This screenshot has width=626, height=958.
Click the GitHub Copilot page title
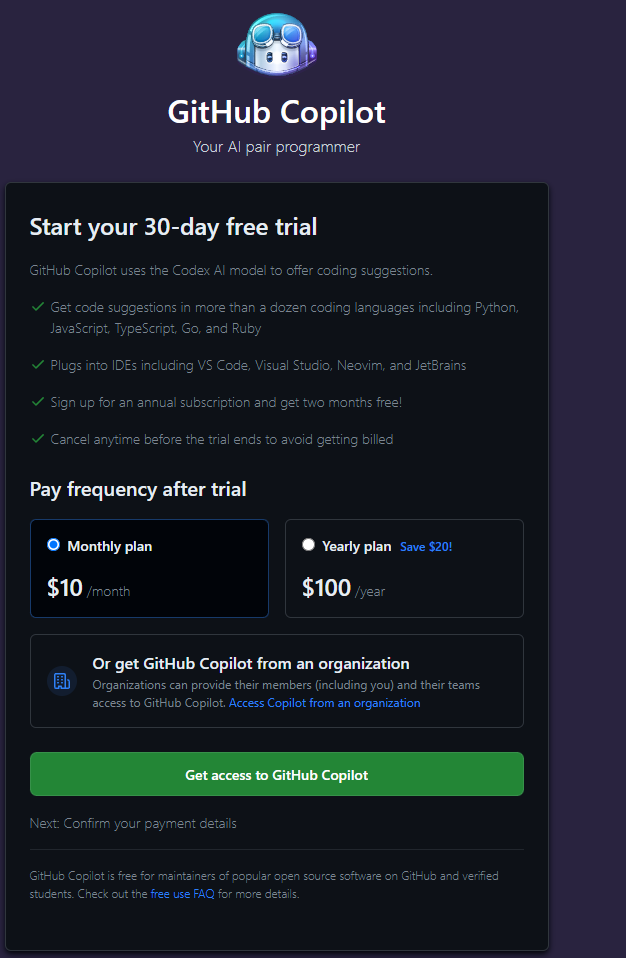point(276,111)
